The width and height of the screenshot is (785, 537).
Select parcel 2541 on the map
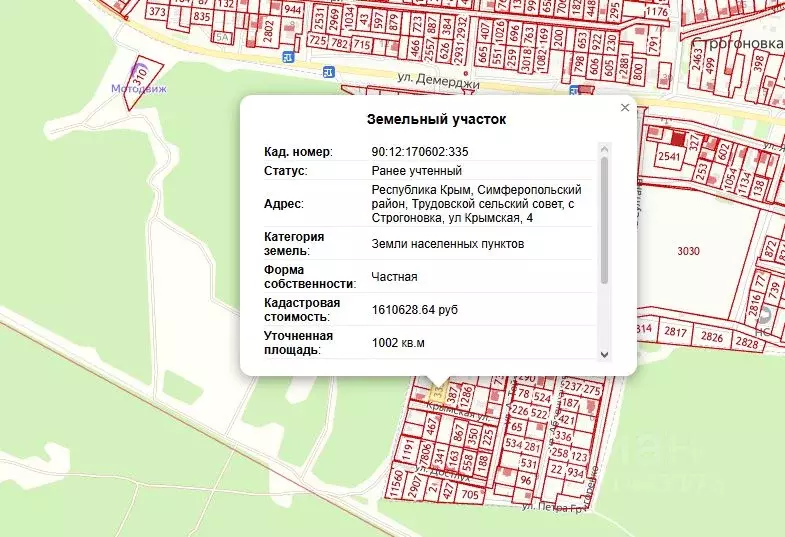(669, 157)
